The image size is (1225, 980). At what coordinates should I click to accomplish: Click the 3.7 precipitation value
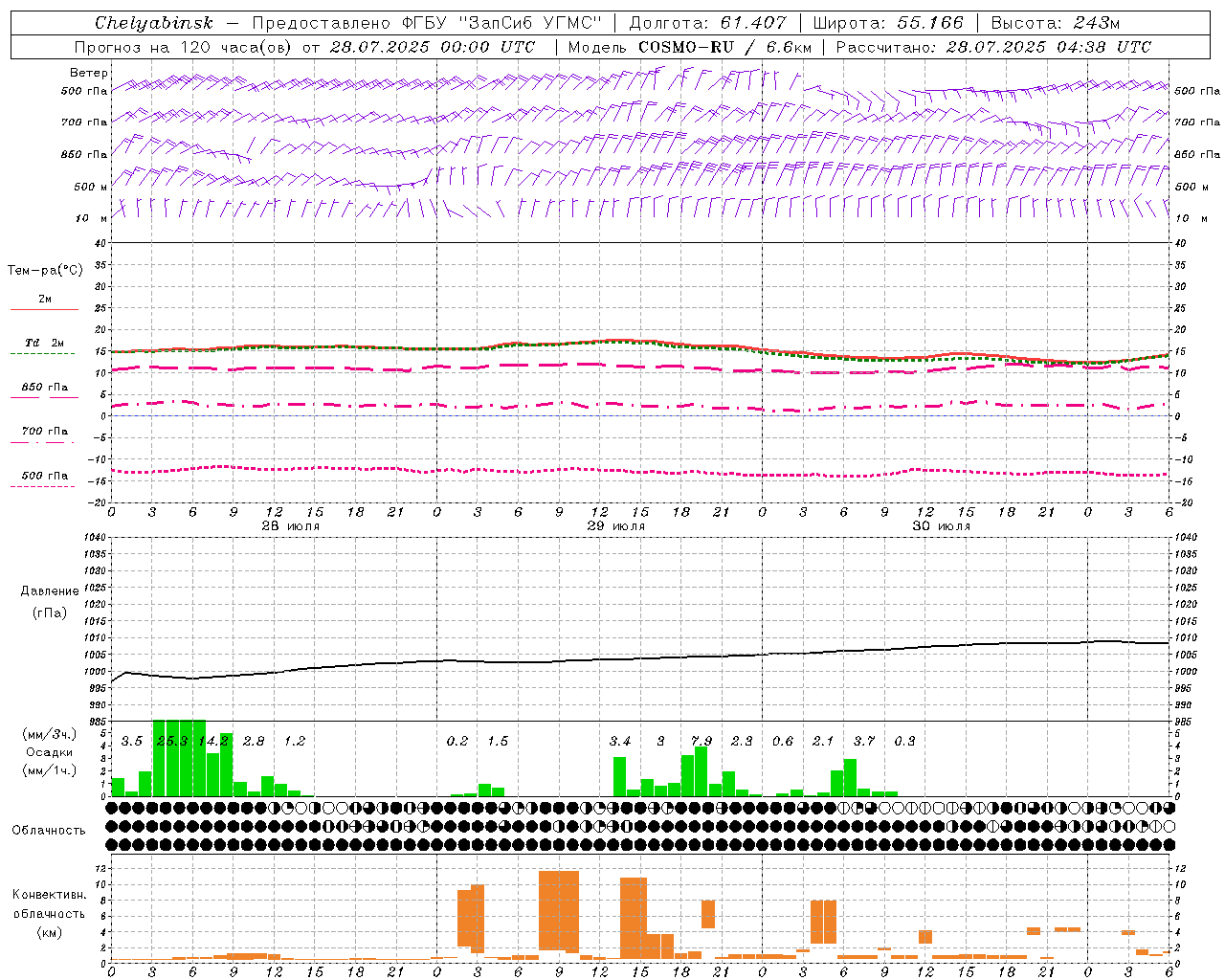864,742
